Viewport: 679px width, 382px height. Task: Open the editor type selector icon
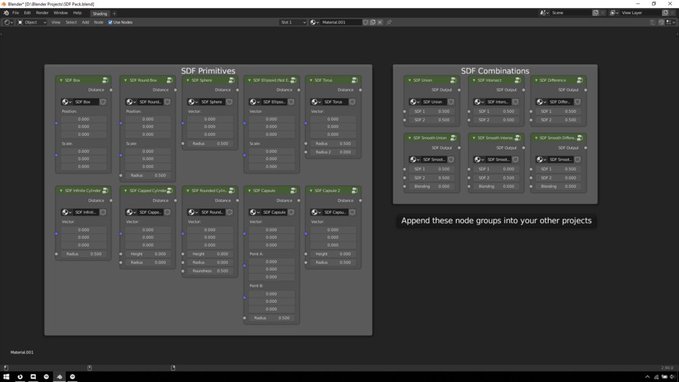click(x=8, y=22)
